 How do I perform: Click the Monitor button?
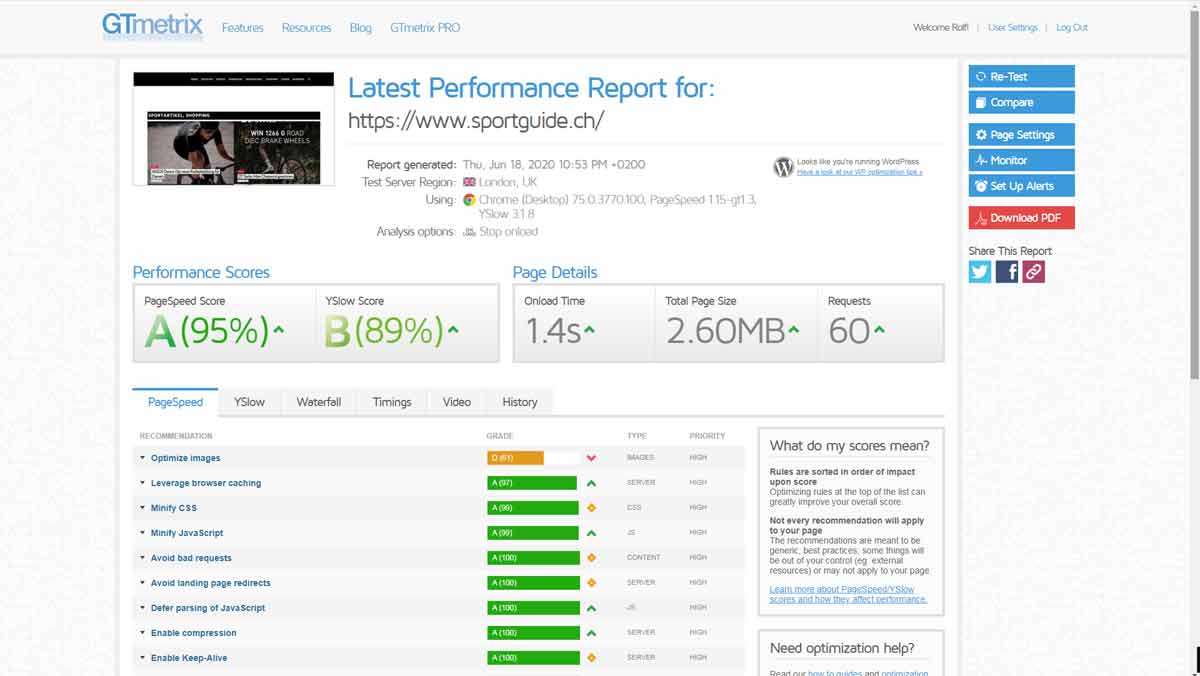coord(1022,160)
